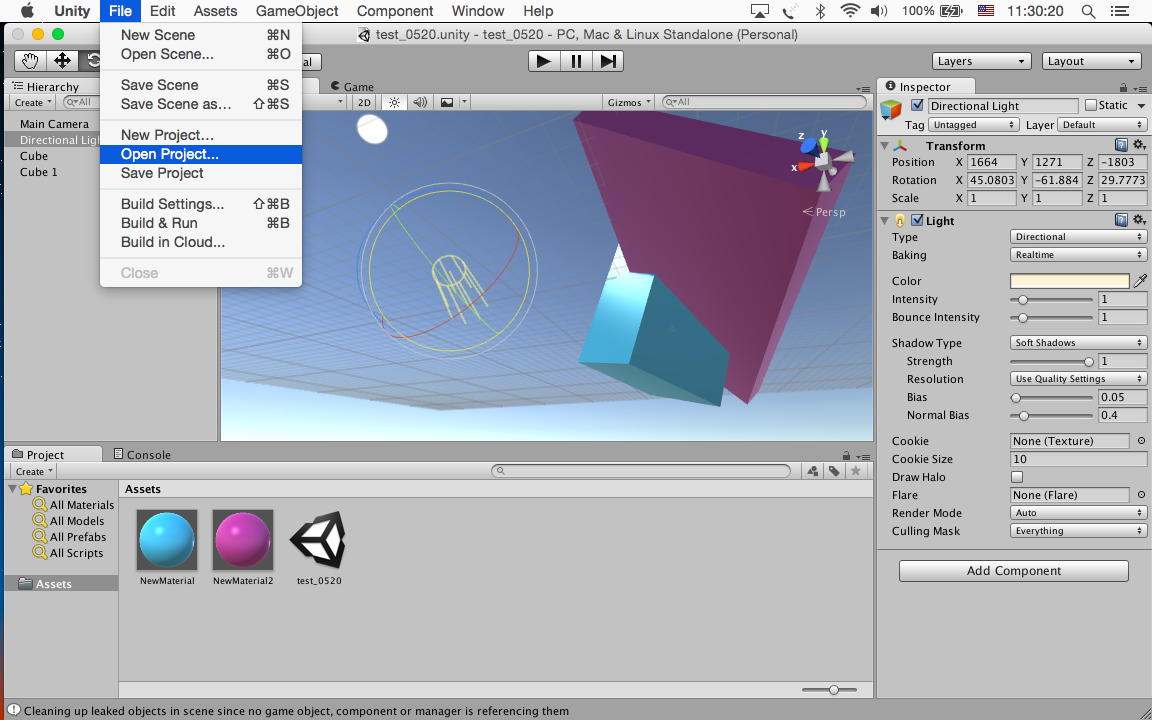Viewport: 1152px width, 720px height.
Task: Collapse the Transform component
Action: tap(885, 145)
